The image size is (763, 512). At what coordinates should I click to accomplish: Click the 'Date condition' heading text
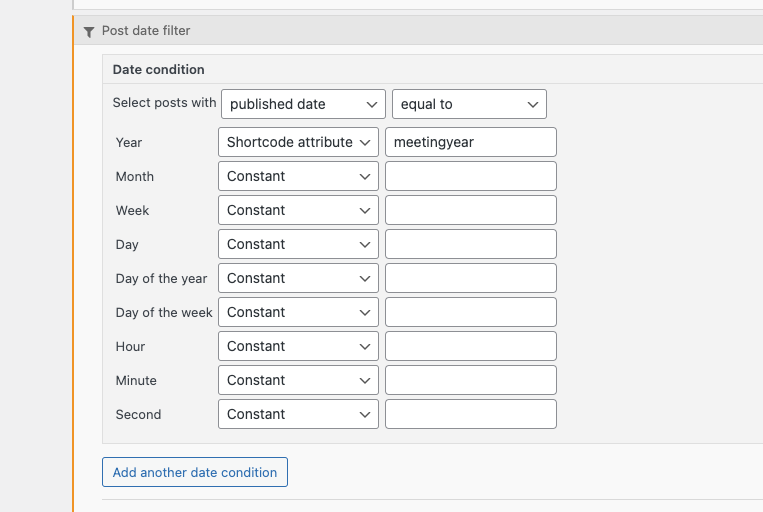click(159, 70)
